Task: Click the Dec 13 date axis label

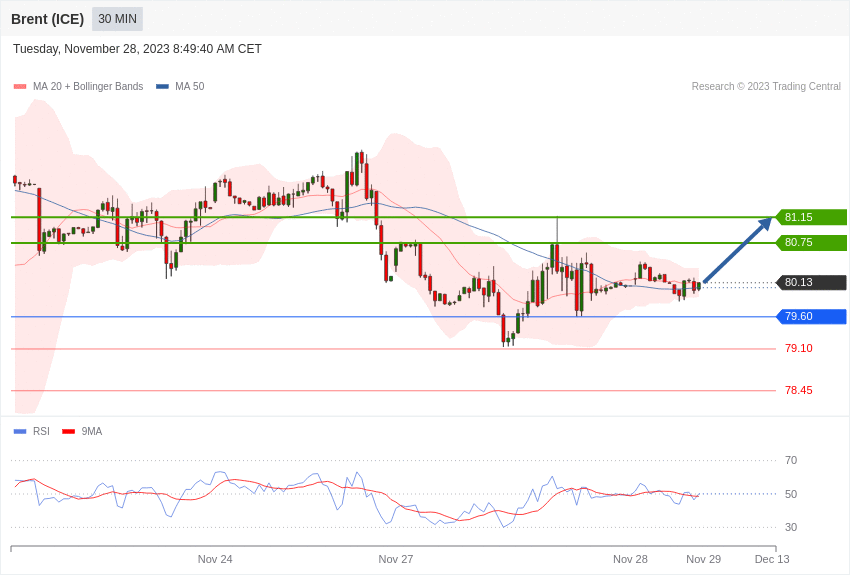Action: click(x=772, y=559)
